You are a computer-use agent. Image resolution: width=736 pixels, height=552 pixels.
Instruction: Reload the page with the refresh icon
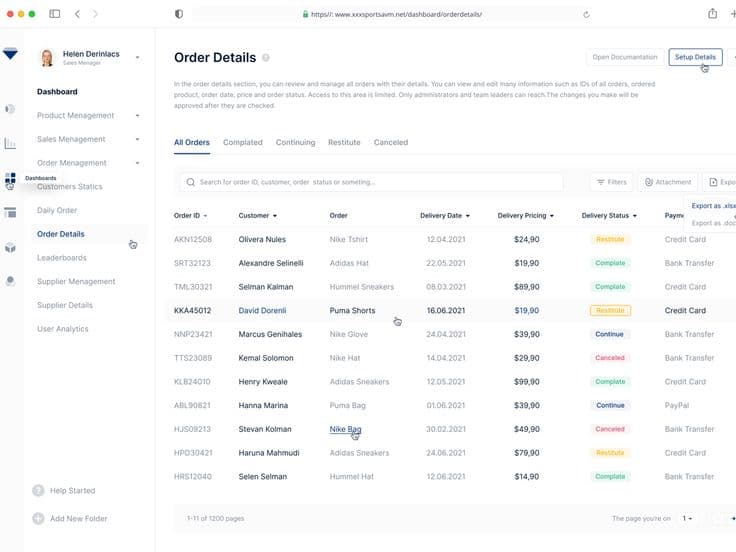(x=586, y=15)
